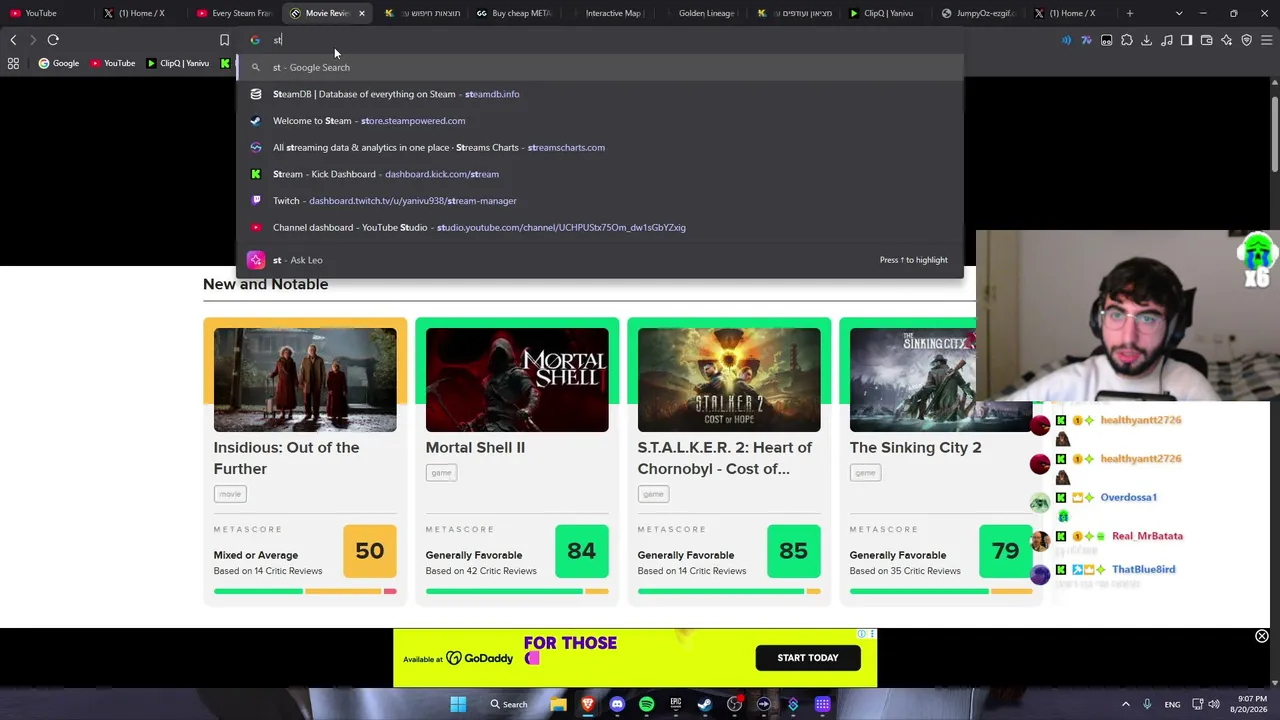Open Steam from the taskbar
Viewport: 1280px width, 720px height.
click(705, 704)
